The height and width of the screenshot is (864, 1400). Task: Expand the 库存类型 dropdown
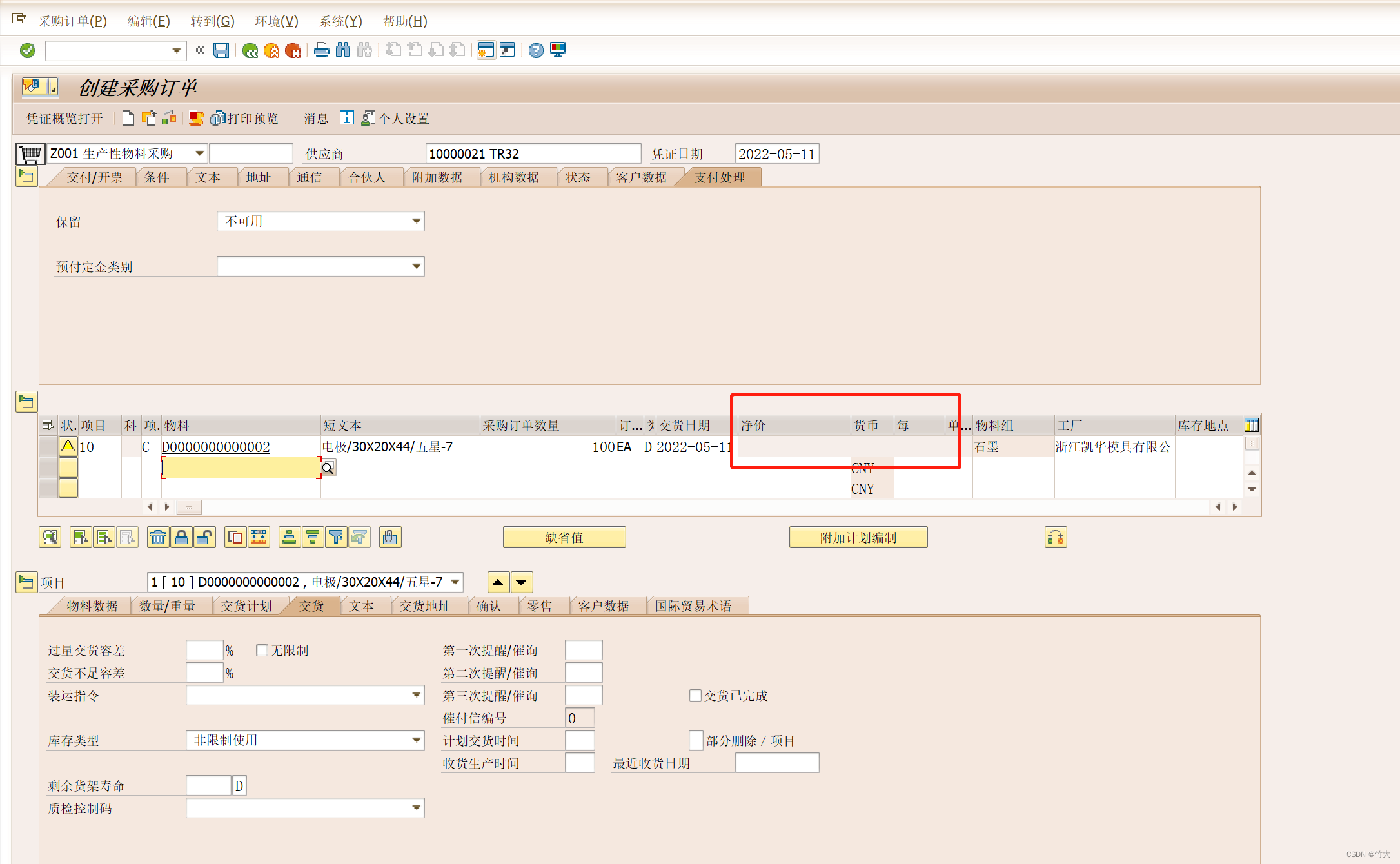[417, 740]
